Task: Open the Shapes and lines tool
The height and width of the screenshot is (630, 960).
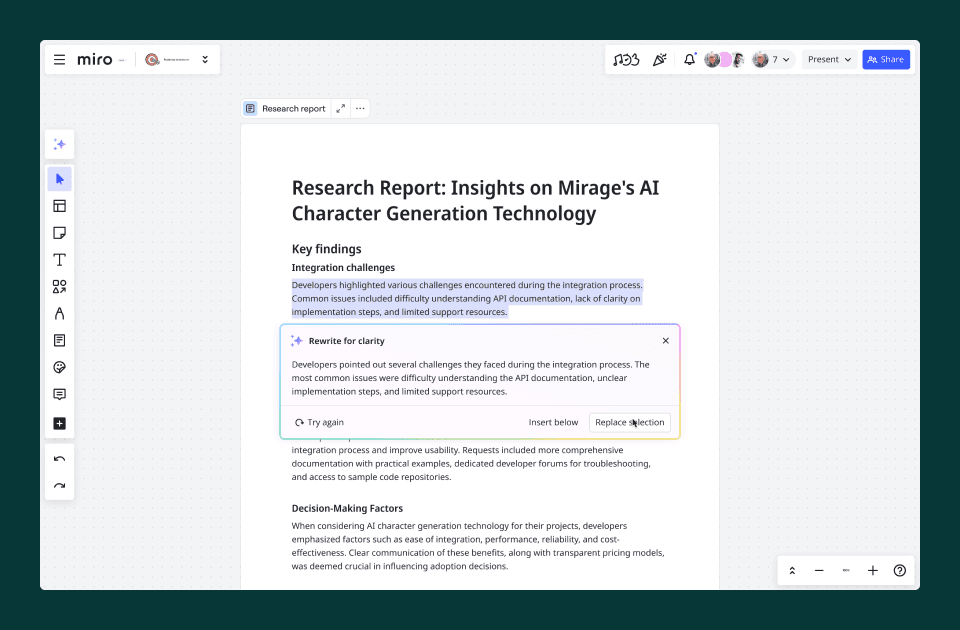Action: click(59, 287)
